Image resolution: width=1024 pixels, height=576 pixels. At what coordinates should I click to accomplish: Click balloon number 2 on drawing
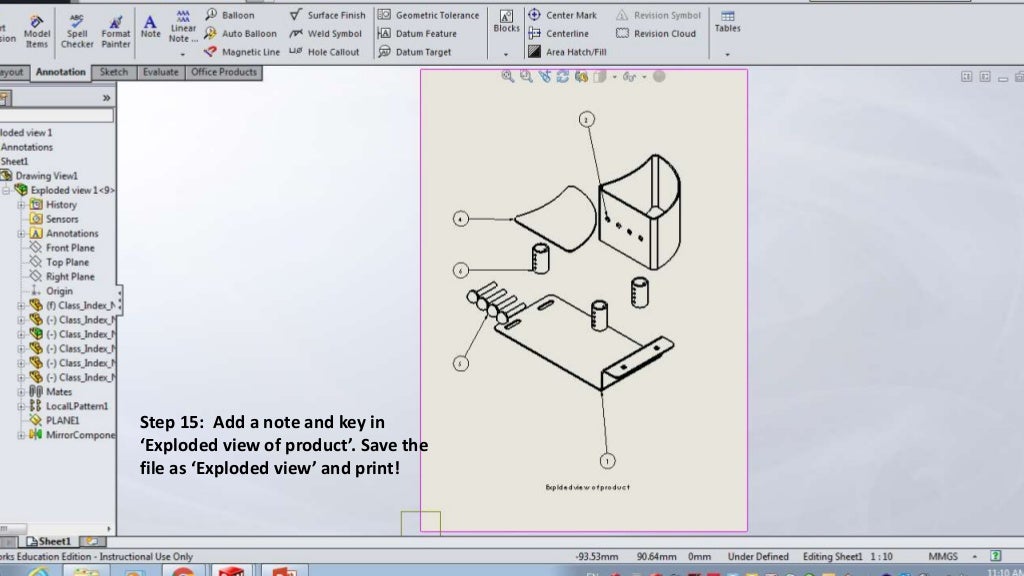pos(586,120)
